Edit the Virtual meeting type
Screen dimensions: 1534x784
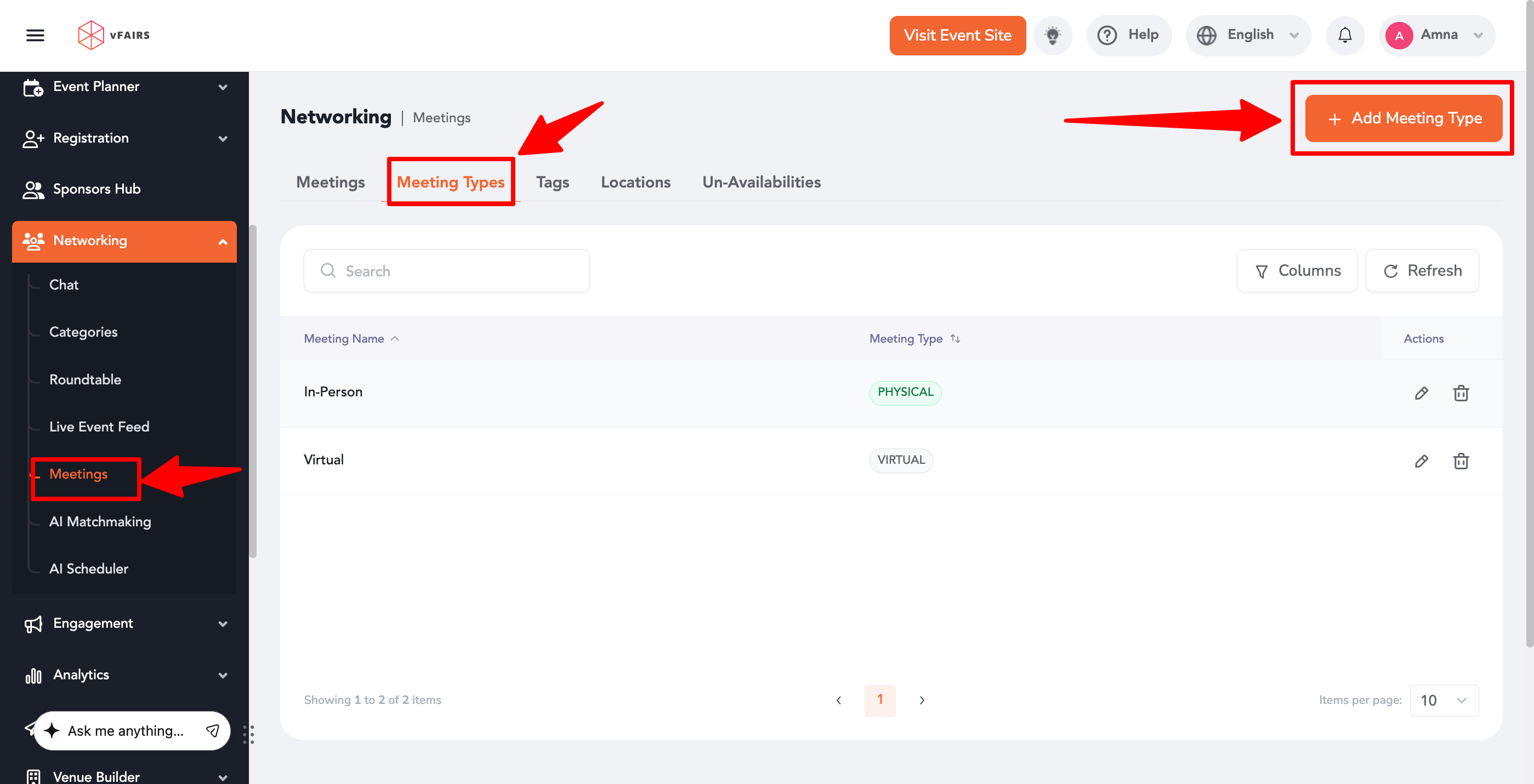coord(1421,461)
